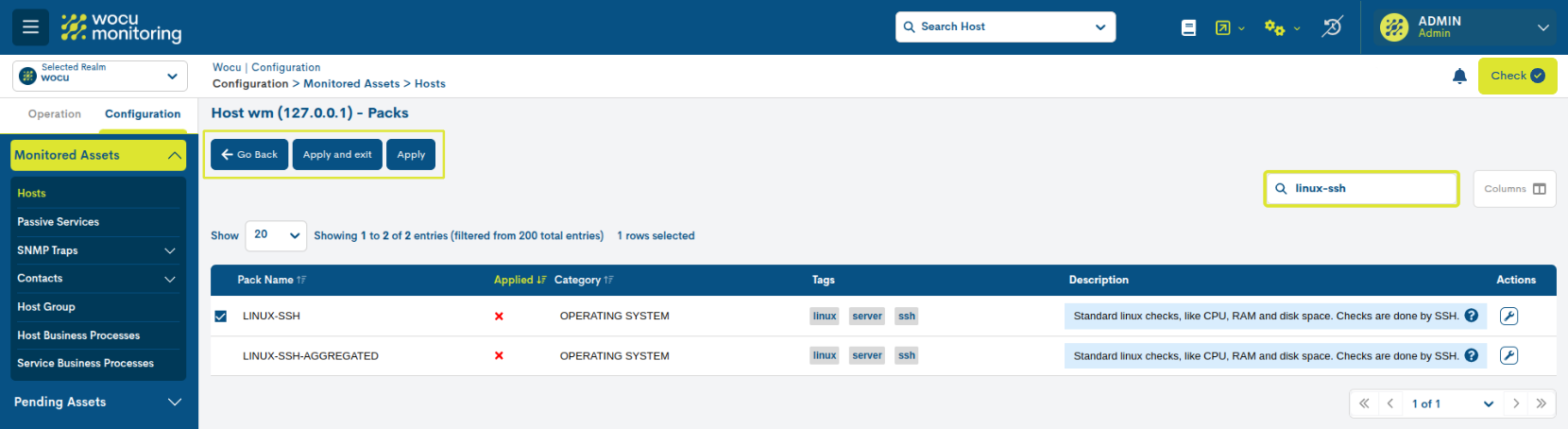The width and height of the screenshot is (1568, 429).
Task: Click wrench action for LINUX-SSH-AGGREGATED
Action: pyautogui.click(x=1509, y=356)
